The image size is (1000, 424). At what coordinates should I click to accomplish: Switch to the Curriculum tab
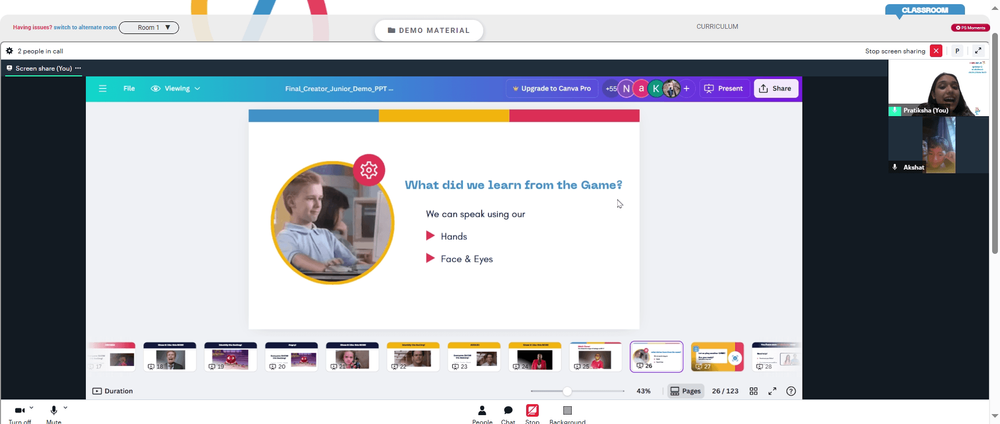pyautogui.click(x=717, y=27)
